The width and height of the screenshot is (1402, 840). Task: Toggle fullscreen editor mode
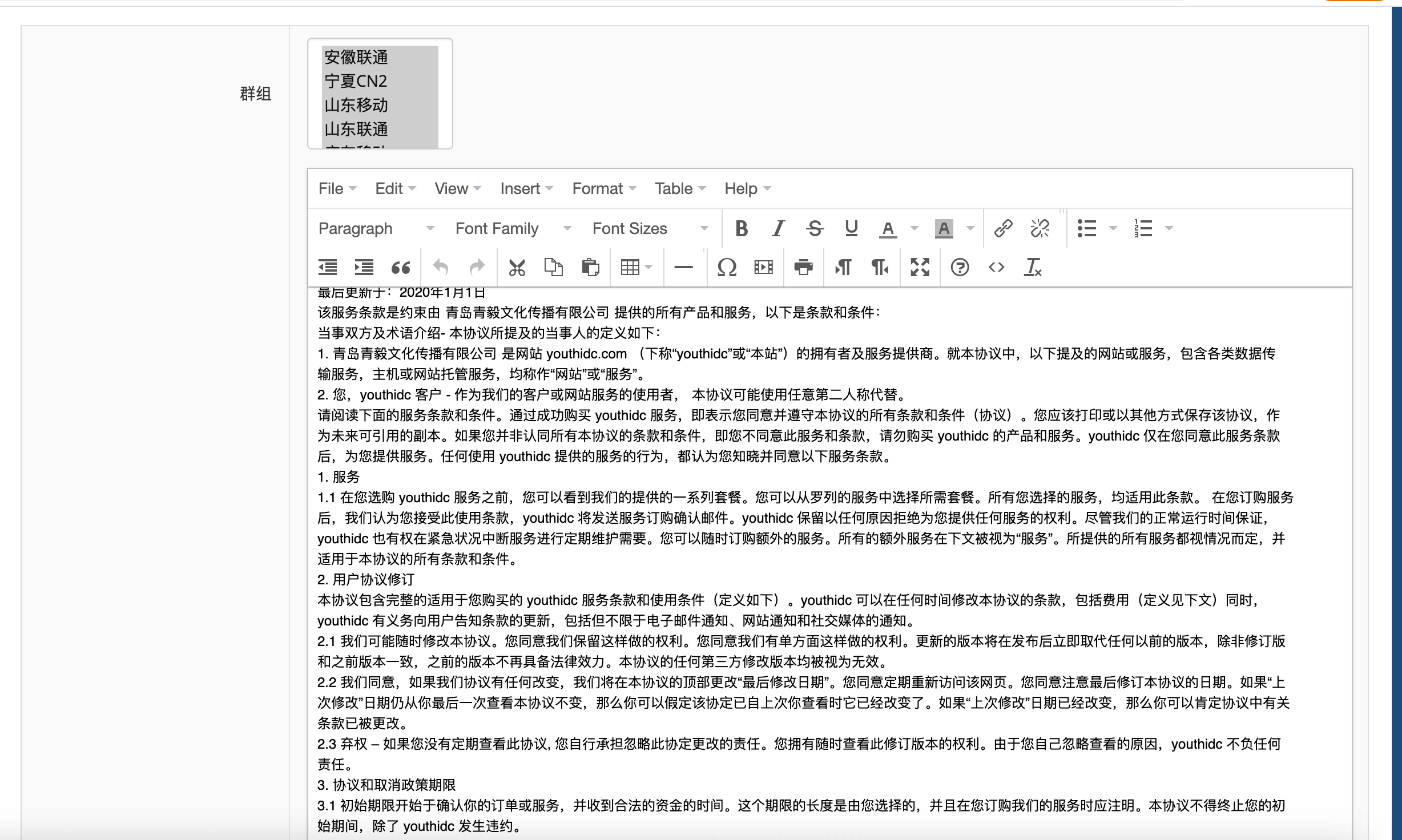click(920, 267)
